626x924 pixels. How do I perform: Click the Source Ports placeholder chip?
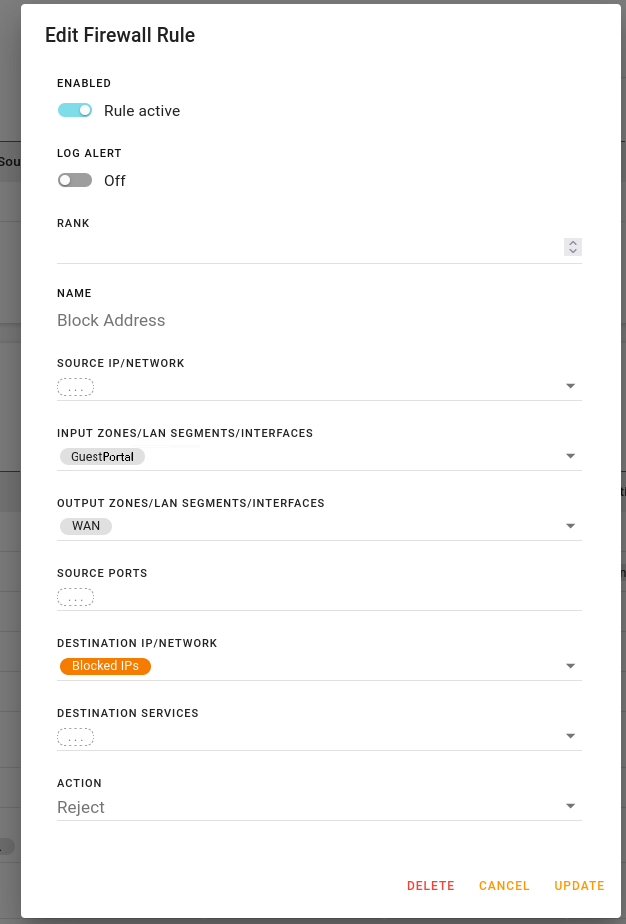tap(75, 597)
